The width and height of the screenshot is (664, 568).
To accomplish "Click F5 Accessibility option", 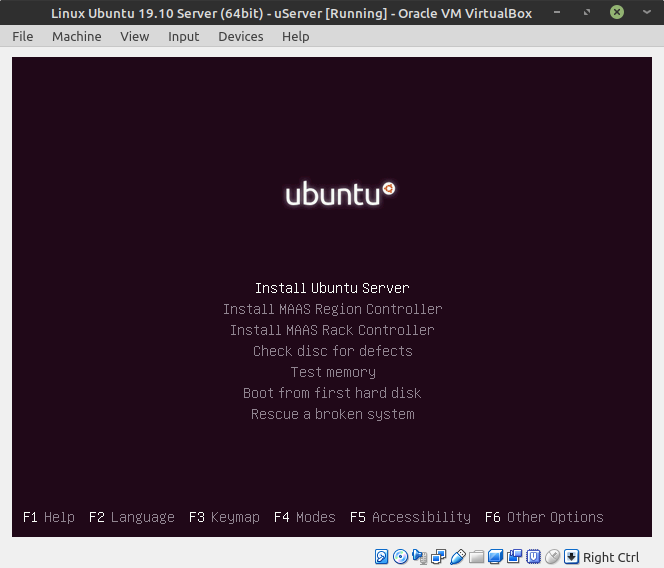I will pyautogui.click(x=410, y=517).
